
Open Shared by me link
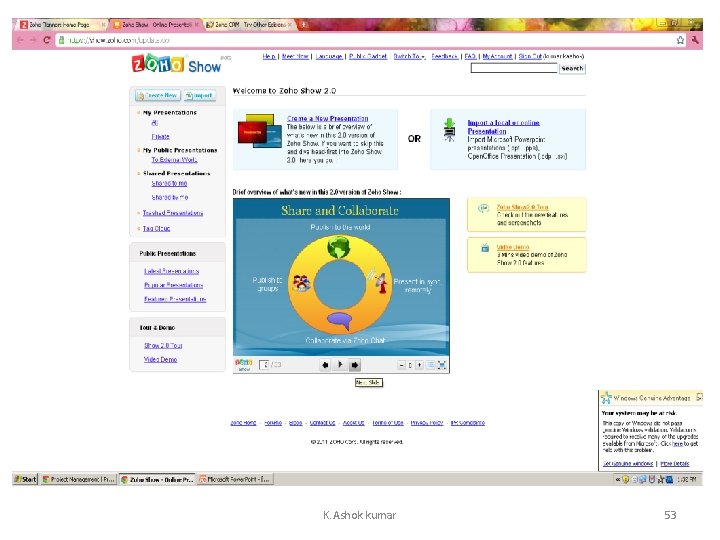169,197
